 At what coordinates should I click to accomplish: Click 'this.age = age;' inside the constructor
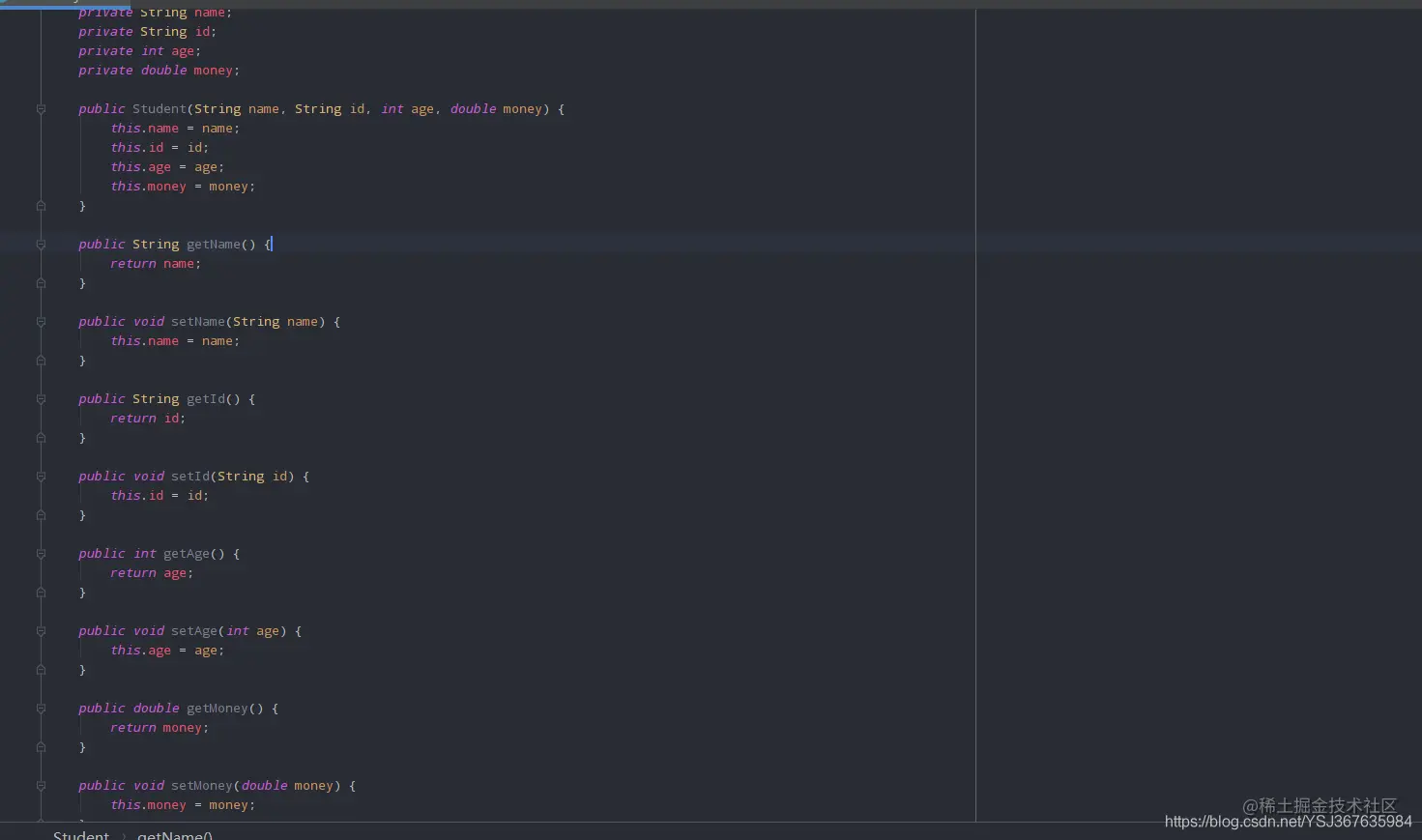(167, 167)
